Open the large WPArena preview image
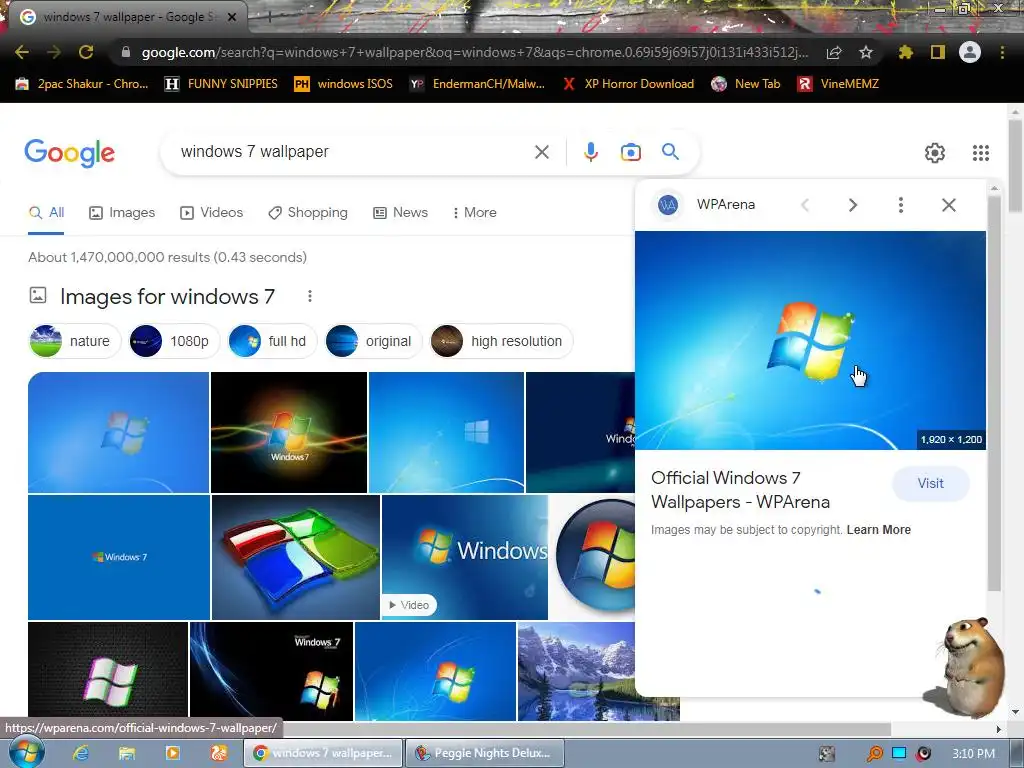Screen dimensions: 1024x768 coord(810,340)
